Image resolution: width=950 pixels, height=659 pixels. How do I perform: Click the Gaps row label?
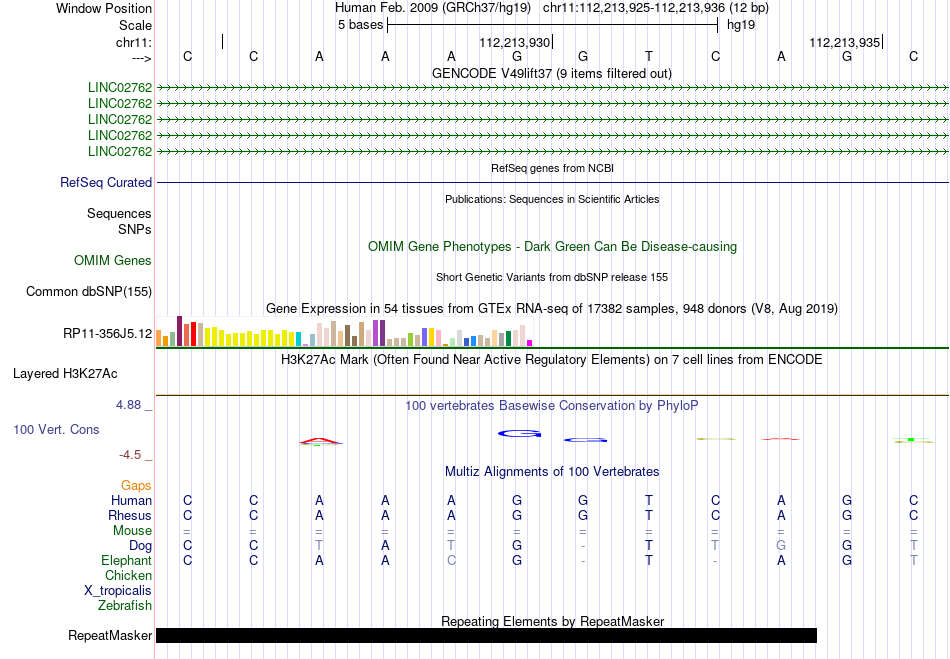[x=136, y=486]
